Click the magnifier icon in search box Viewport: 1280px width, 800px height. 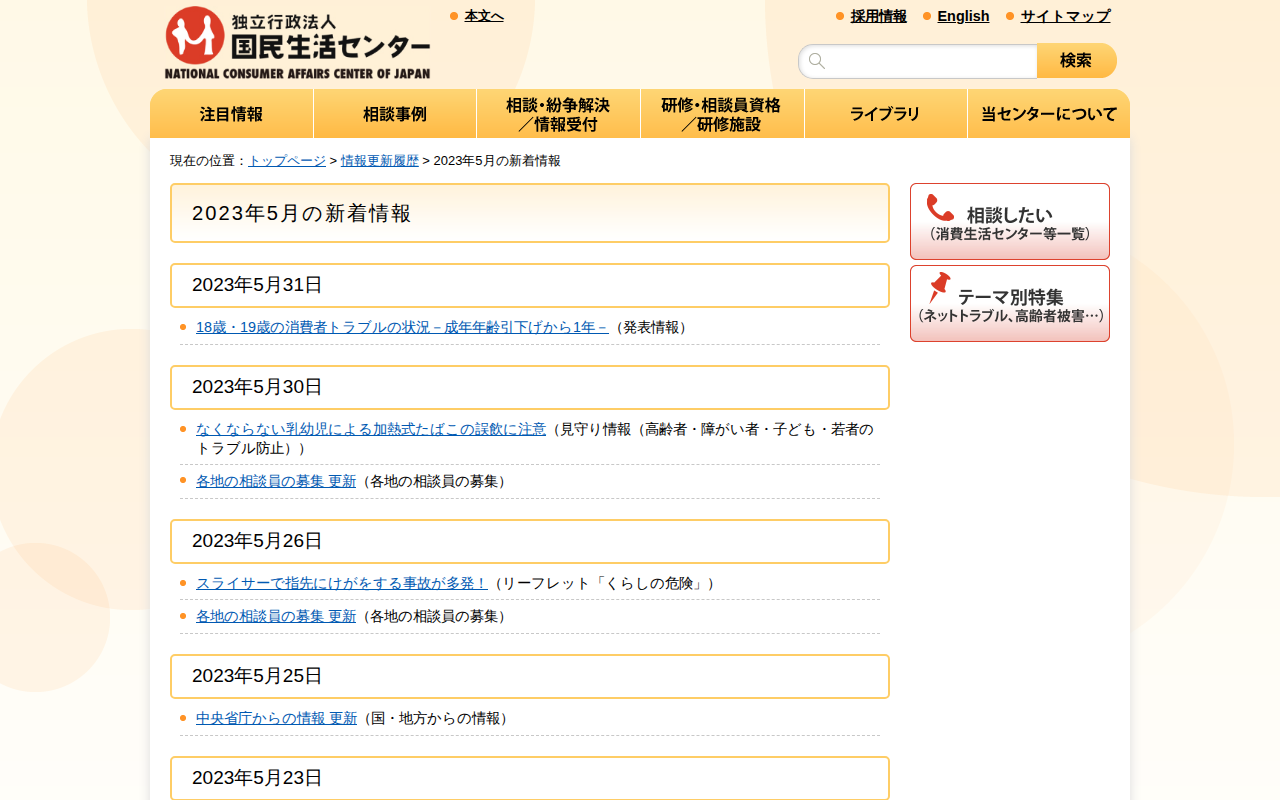point(817,61)
